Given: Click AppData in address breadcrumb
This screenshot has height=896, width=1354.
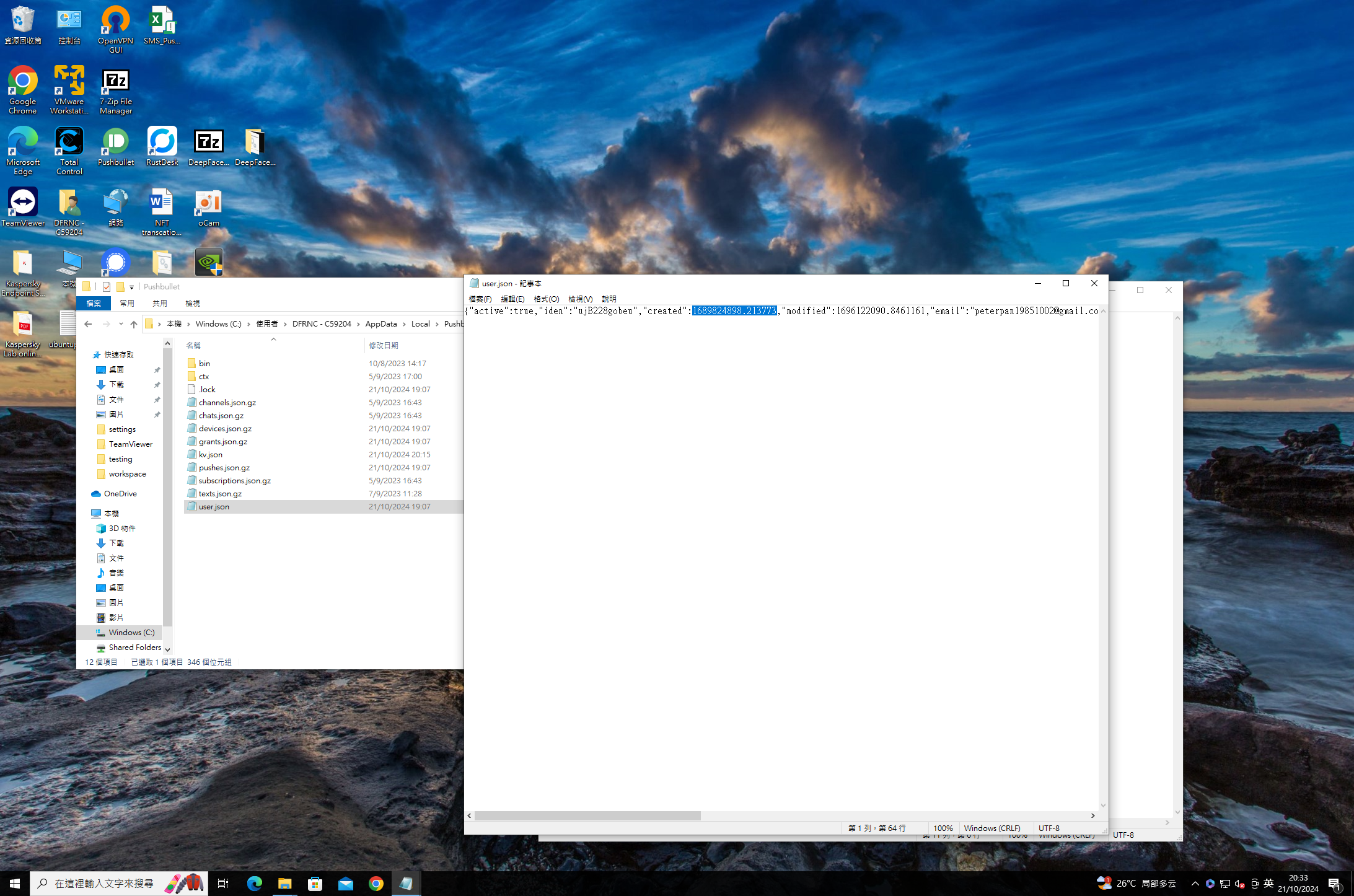Looking at the screenshot, I should tap(381, 324).
